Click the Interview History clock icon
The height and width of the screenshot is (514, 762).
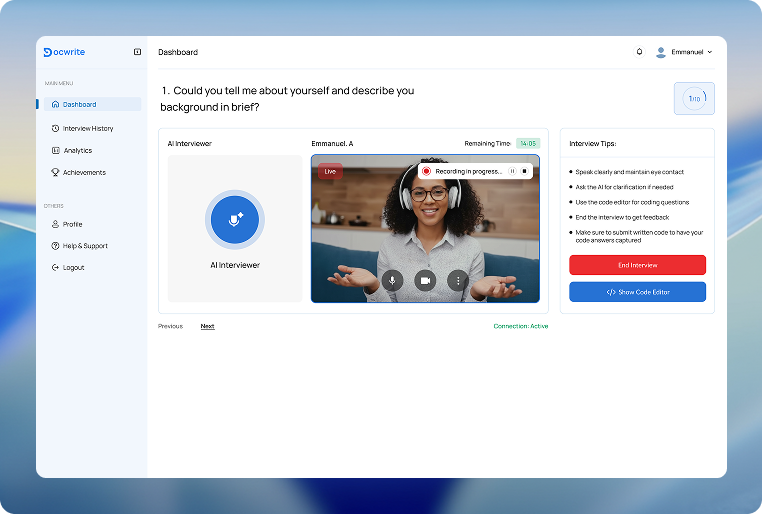pyautogui.click(x=55, y=128)
